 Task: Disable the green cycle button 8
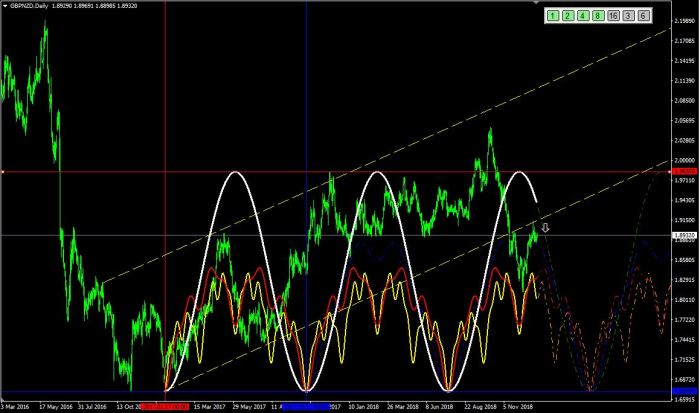click(598, 16)
